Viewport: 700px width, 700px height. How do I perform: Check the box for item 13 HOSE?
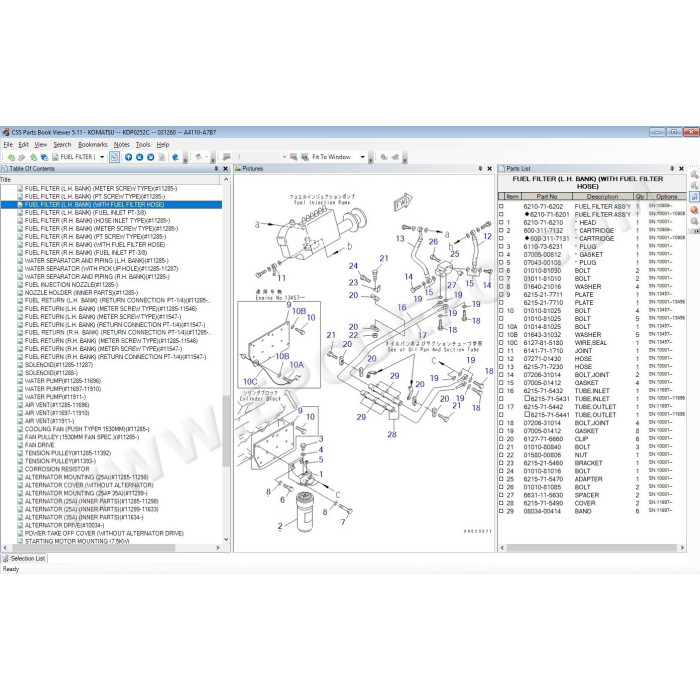tap(501, 367)
